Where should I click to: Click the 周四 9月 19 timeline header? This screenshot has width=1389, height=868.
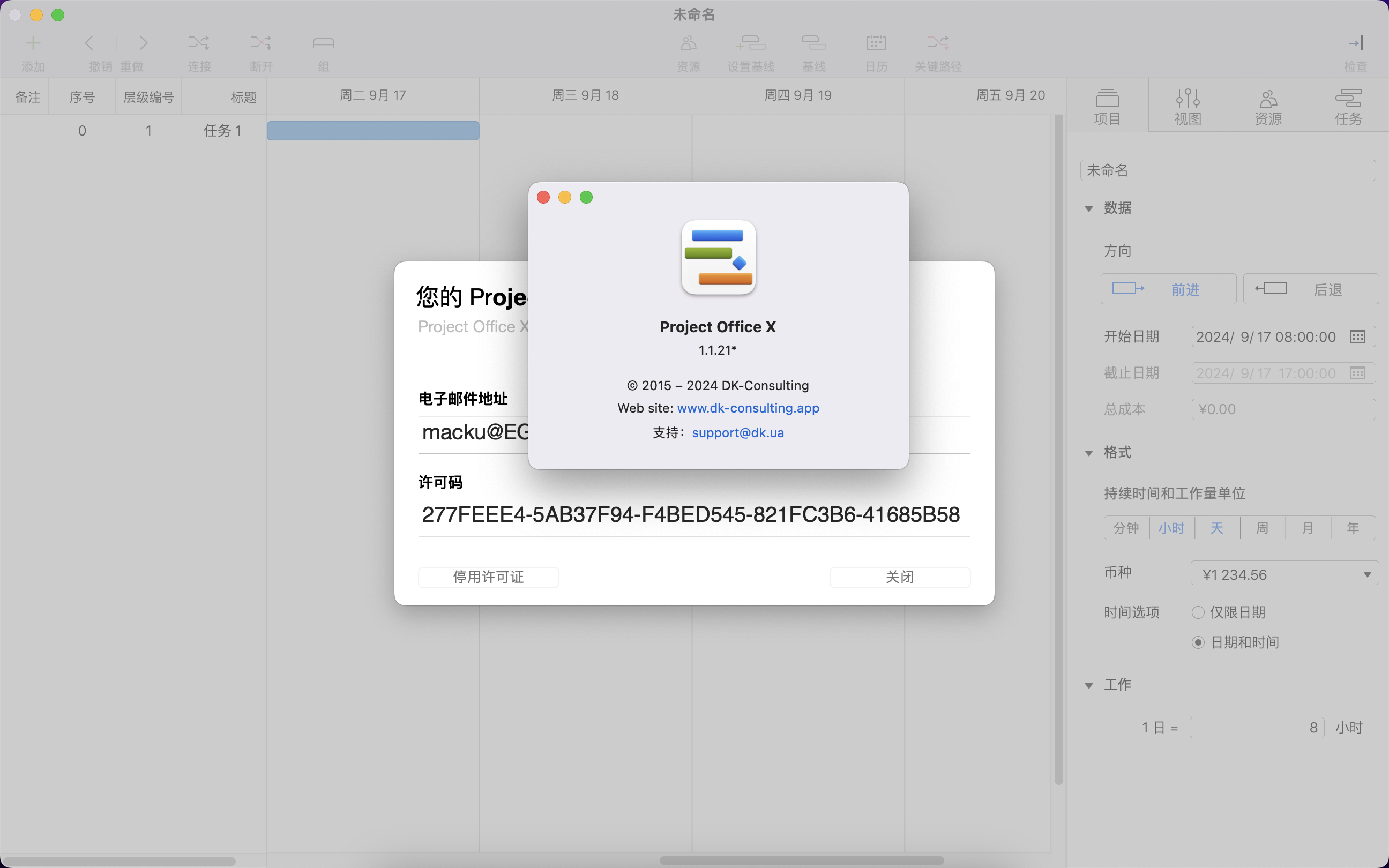798,95
